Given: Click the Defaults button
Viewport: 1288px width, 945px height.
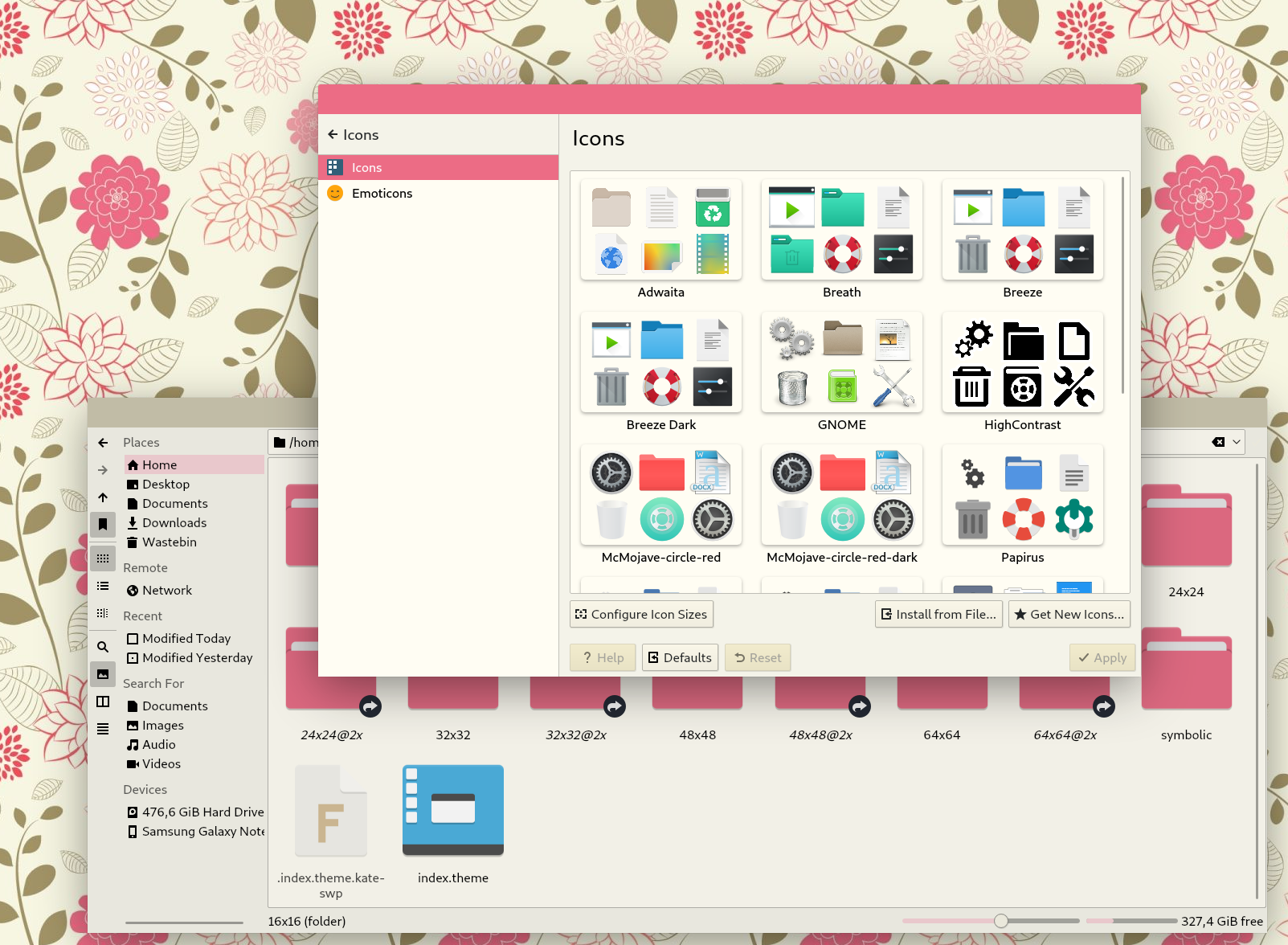Looking at the screenshot, I should coord(680,658).
